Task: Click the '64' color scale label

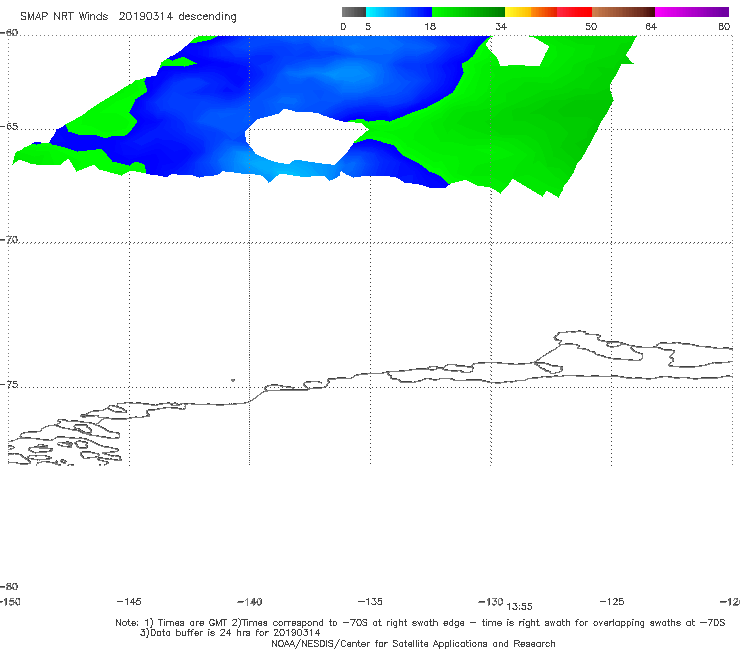Action: pyautogui.click(x=651, y=27)
